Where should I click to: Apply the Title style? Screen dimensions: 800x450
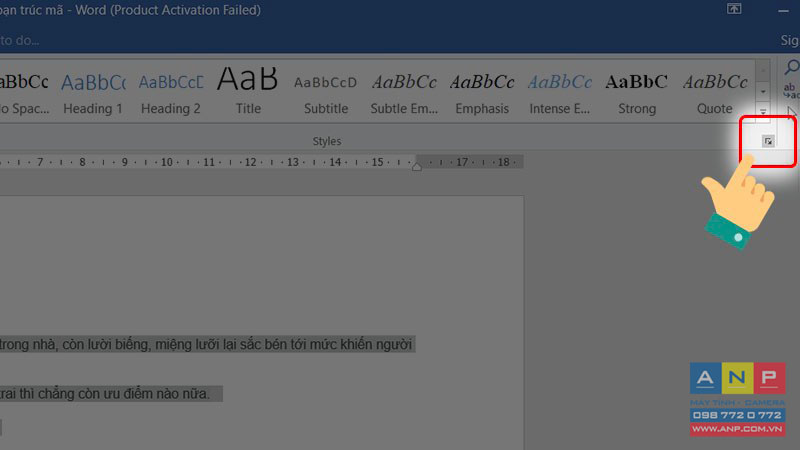click(x=248, y=92)
